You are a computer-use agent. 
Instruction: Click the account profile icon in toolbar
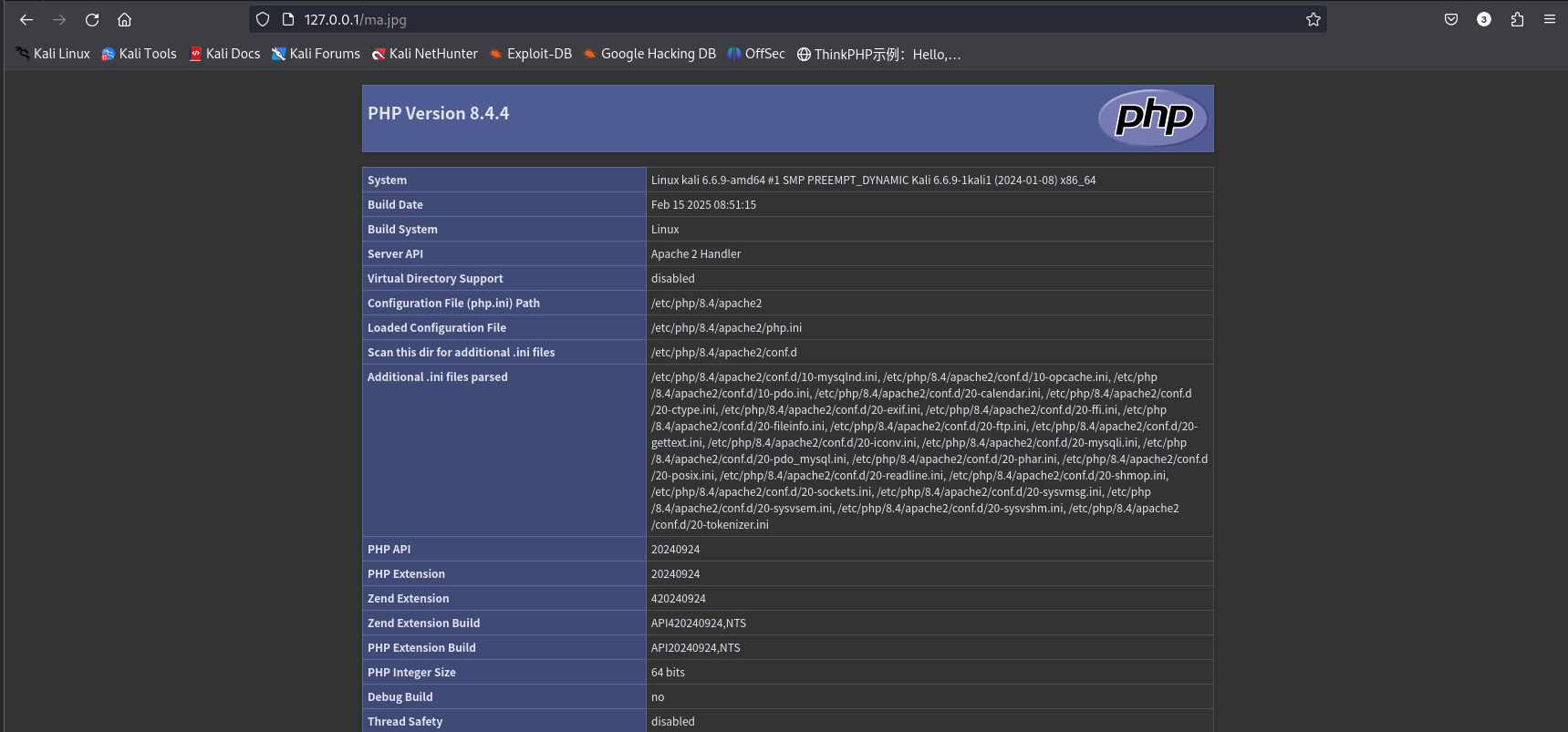[1484, 19]
